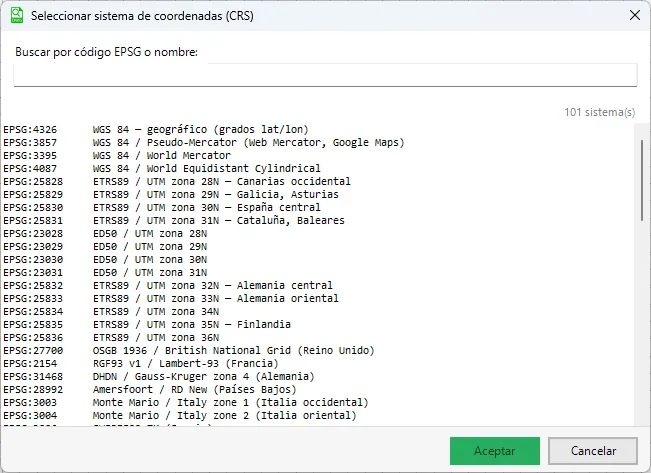
Task: Select EPSG:25828 Canarias occidental row
Action: pos(318,181)
